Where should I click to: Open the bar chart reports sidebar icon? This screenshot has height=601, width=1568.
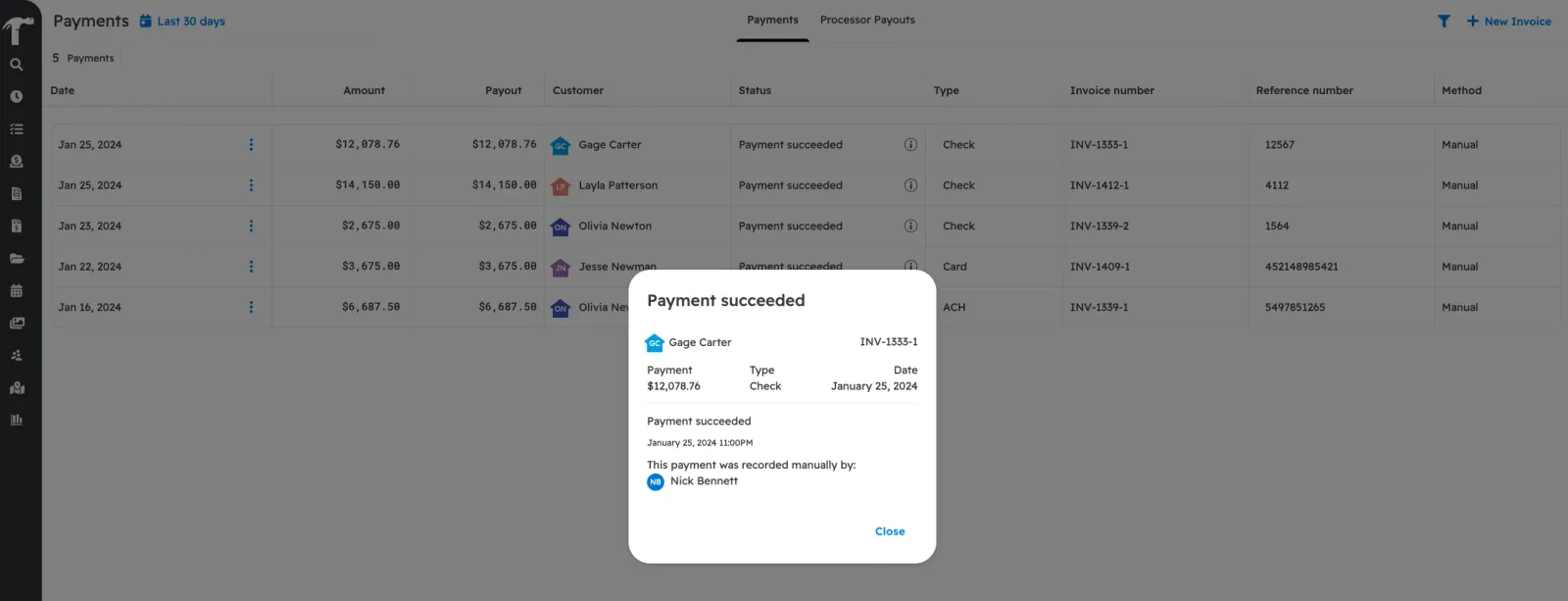click(17, 421)
